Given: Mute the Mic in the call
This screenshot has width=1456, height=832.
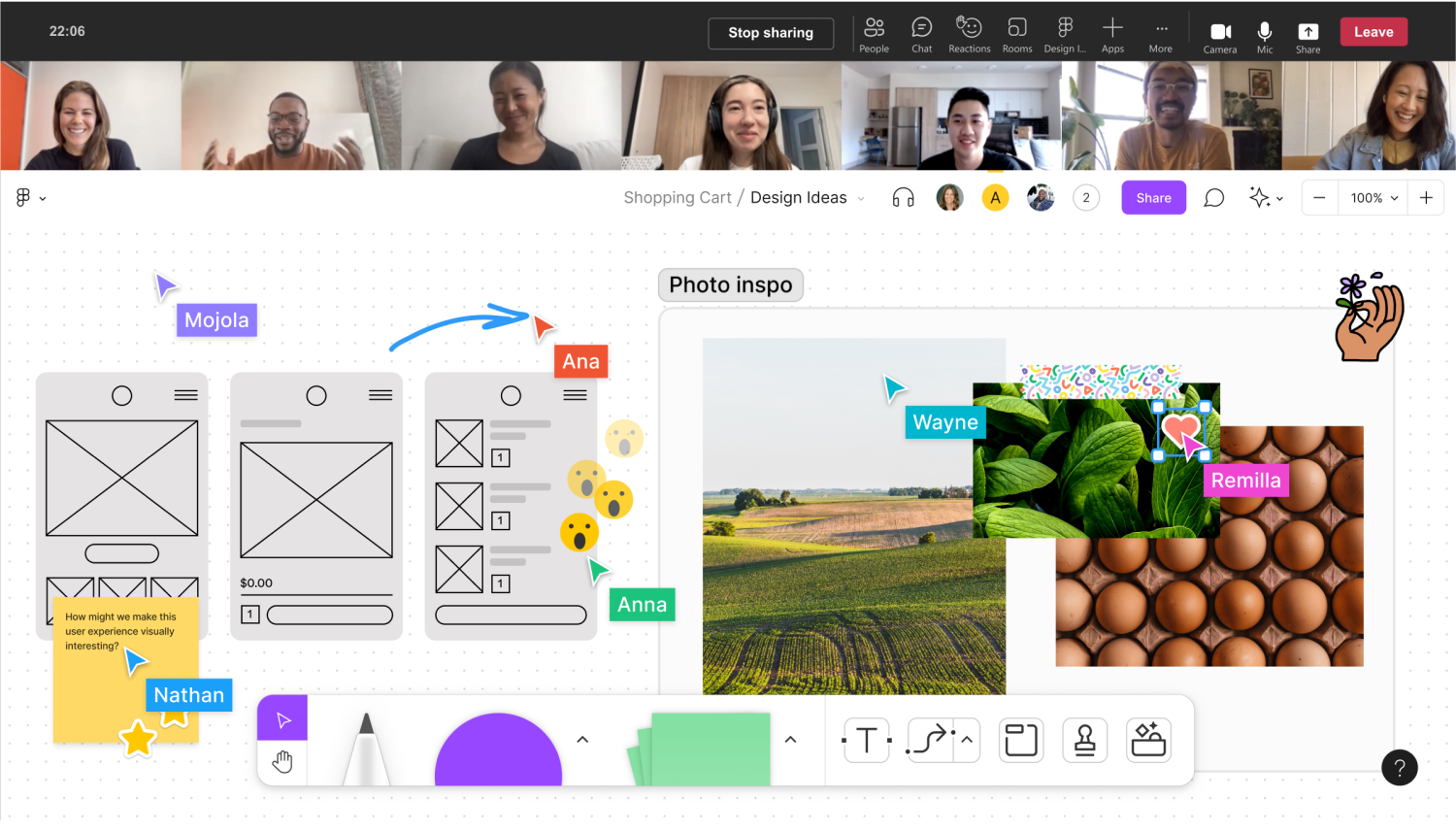Looking at the screenshot, I should 1264,32.
